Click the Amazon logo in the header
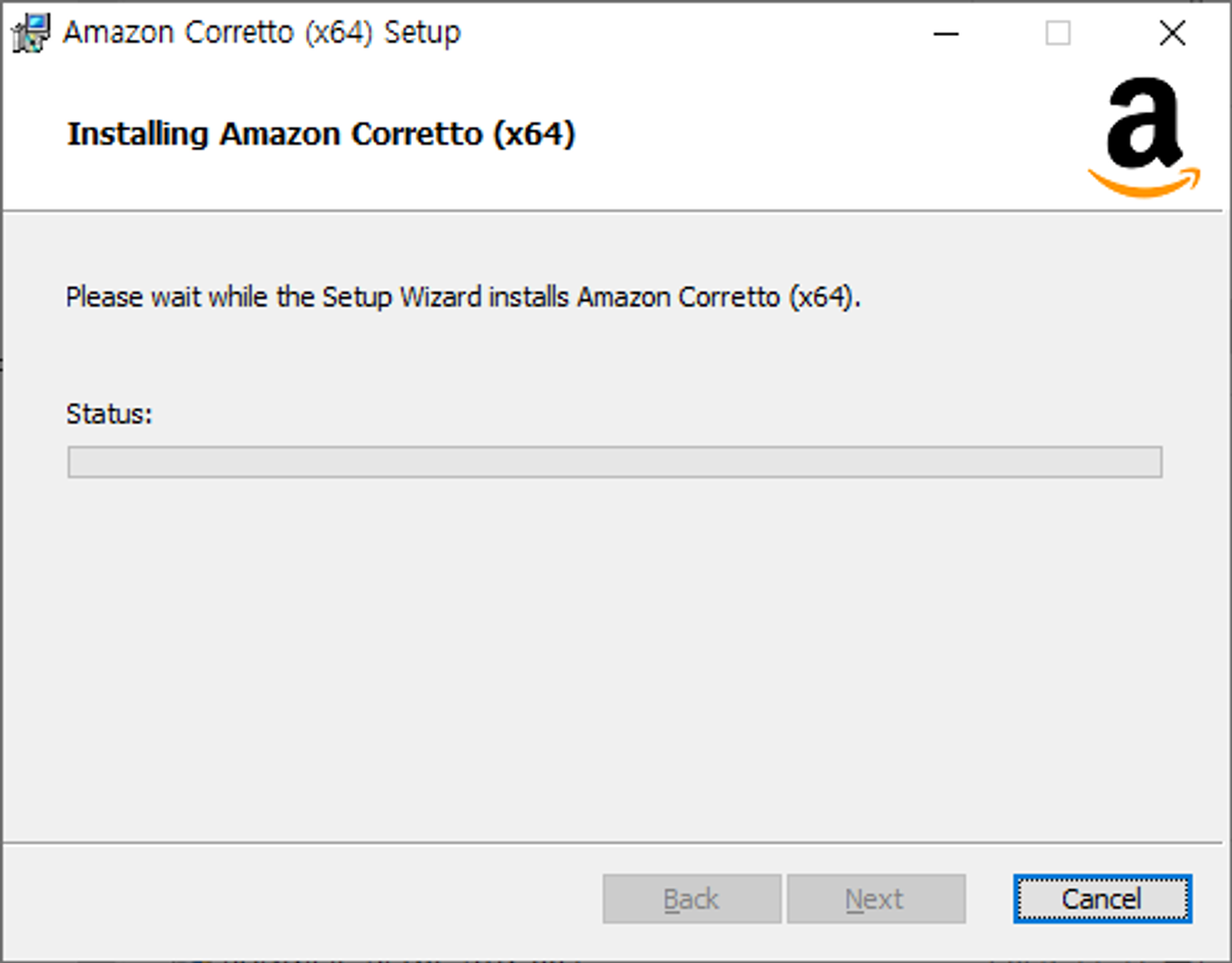Image resolution: width=1232 pixels, height=963 pixels. point(1143,137)
